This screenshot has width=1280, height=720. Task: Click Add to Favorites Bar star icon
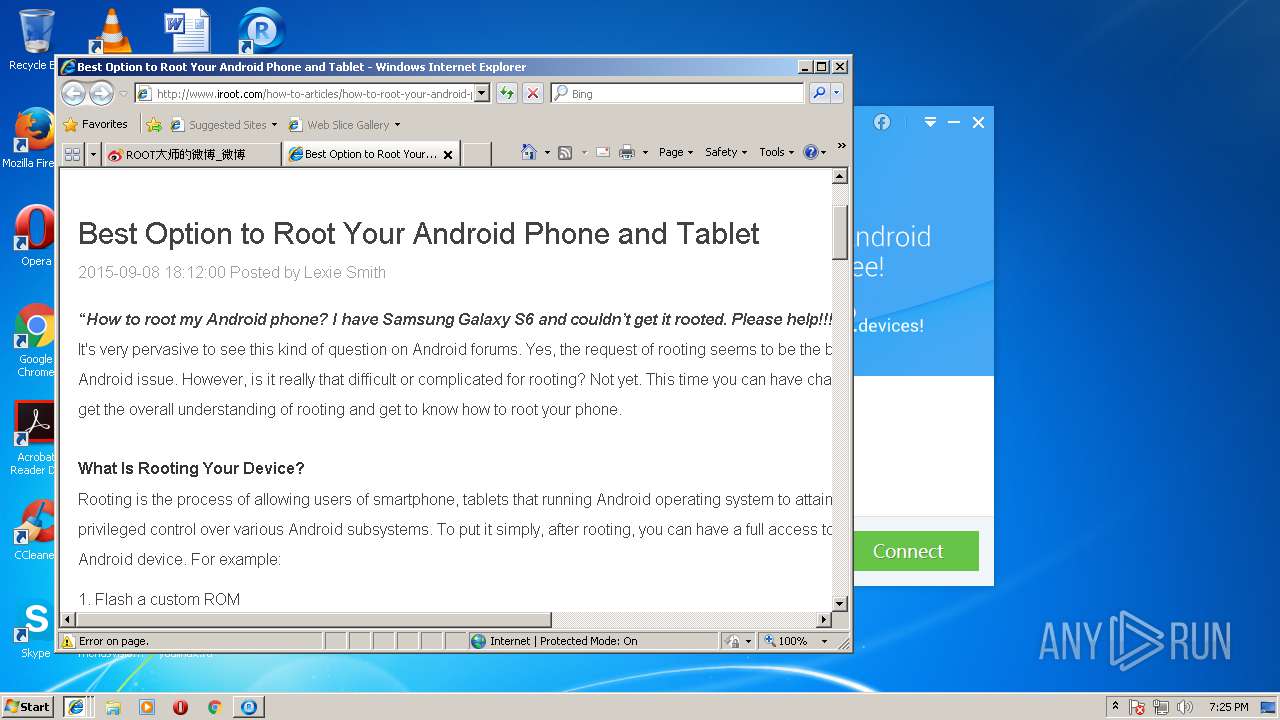tap(153, 125)
